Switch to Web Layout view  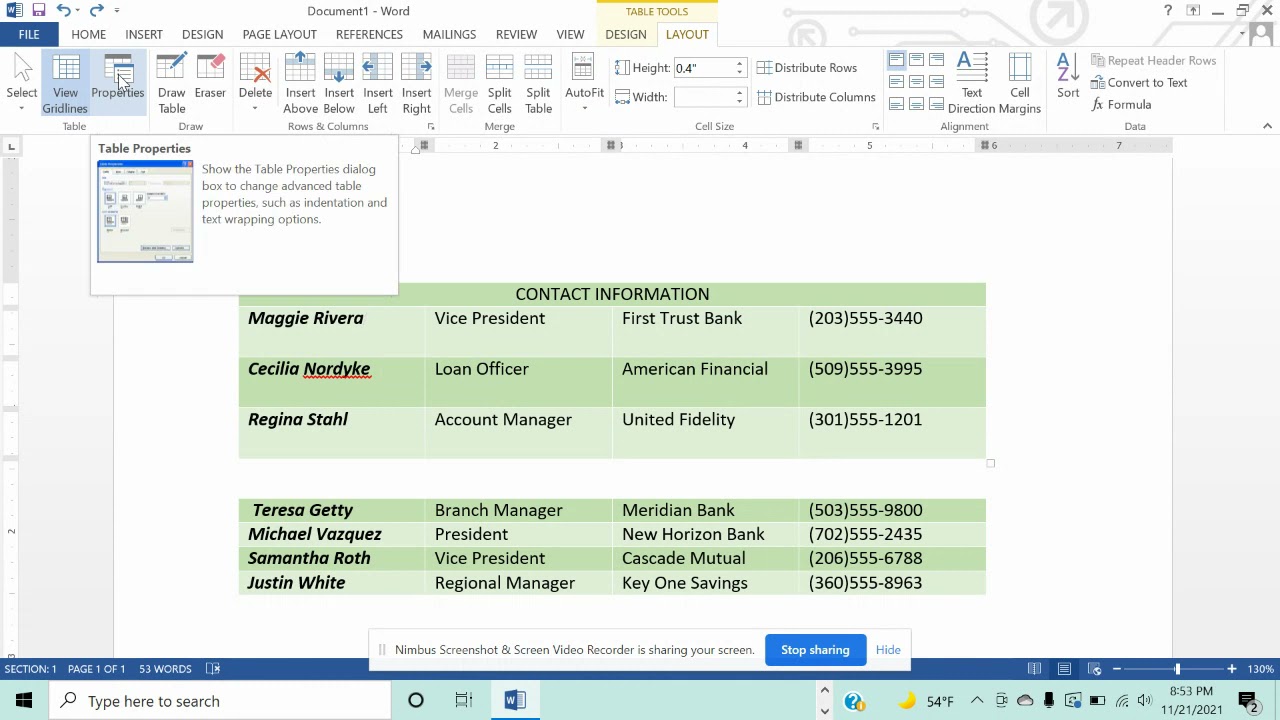(x=1095, y=669)
